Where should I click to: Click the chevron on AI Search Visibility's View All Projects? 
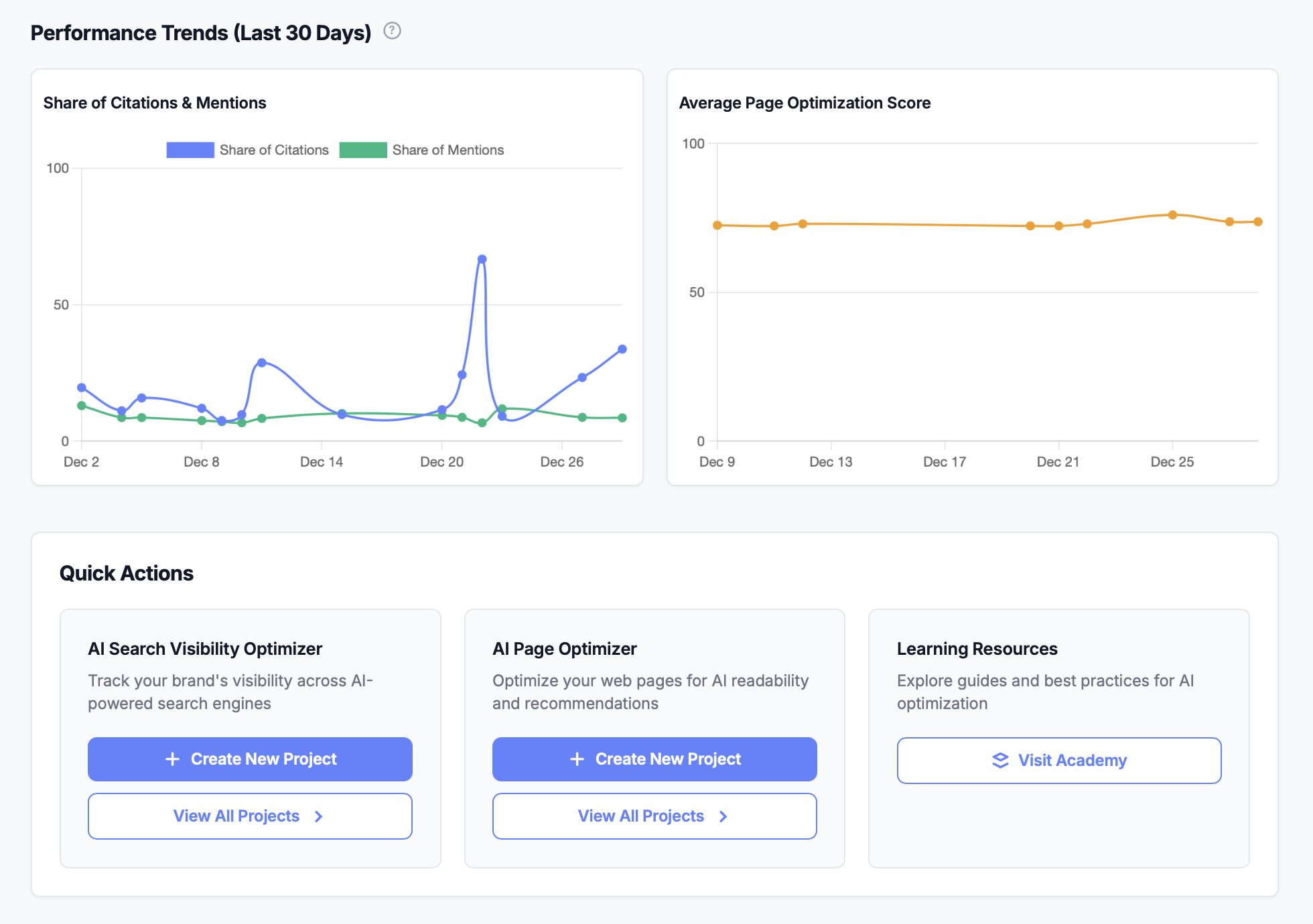[x=318, y=816]
